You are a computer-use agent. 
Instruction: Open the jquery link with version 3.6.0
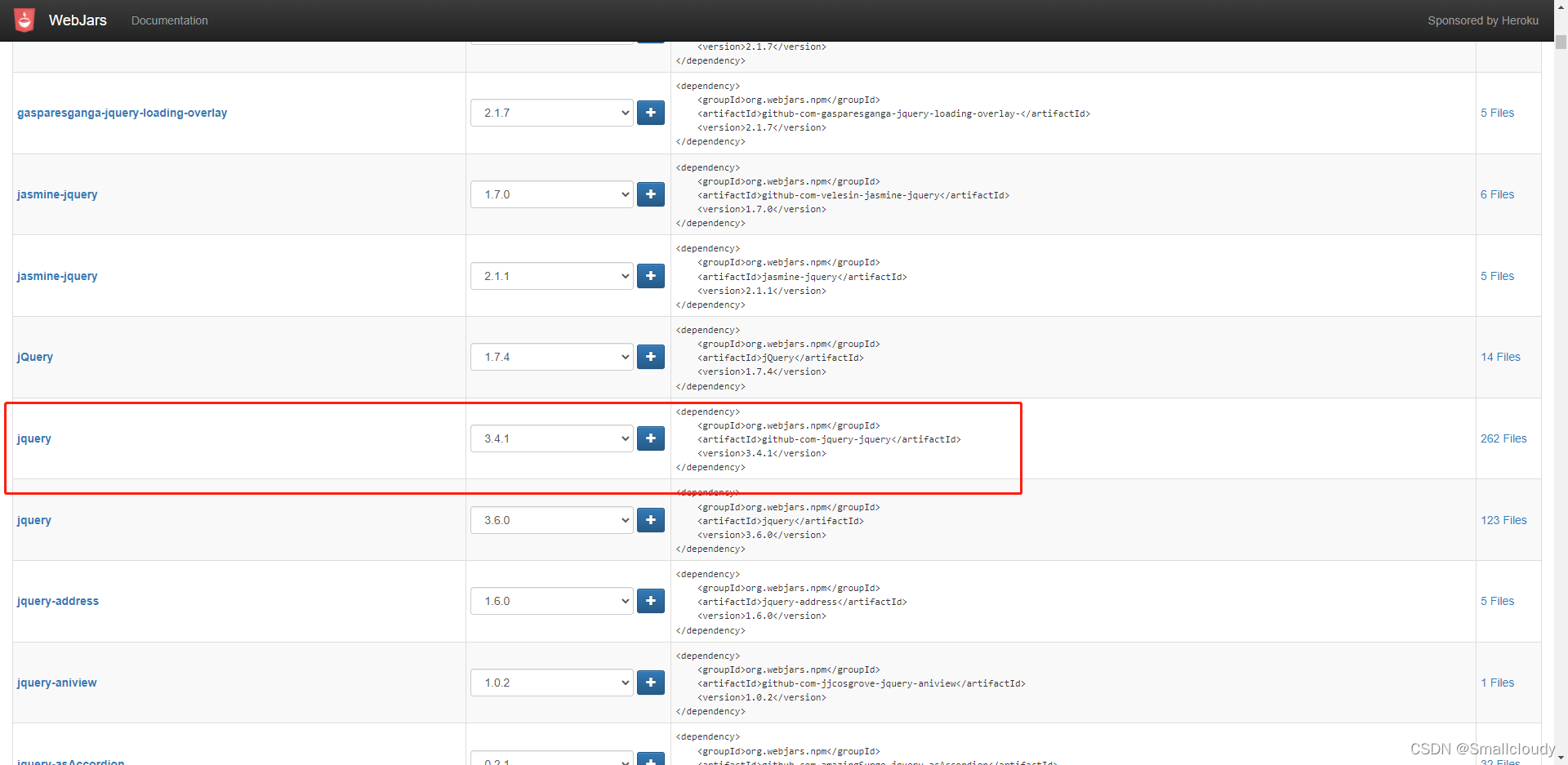point(34,520)
